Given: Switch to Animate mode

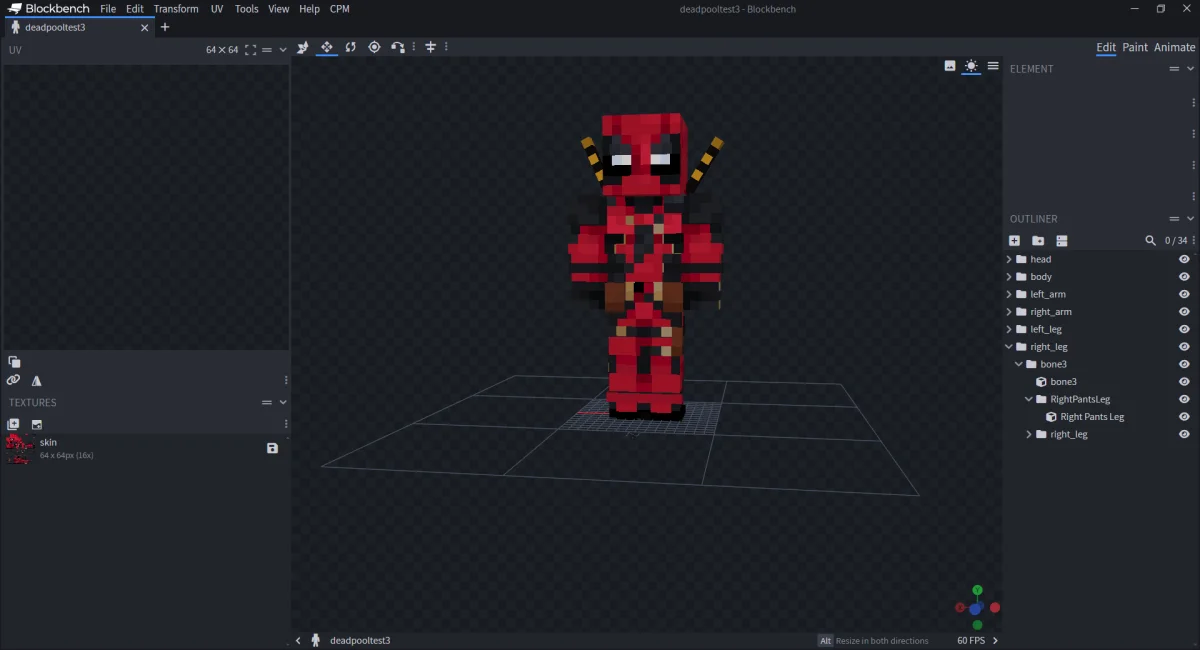Looking at the screenshot, I should point(1174,47).
